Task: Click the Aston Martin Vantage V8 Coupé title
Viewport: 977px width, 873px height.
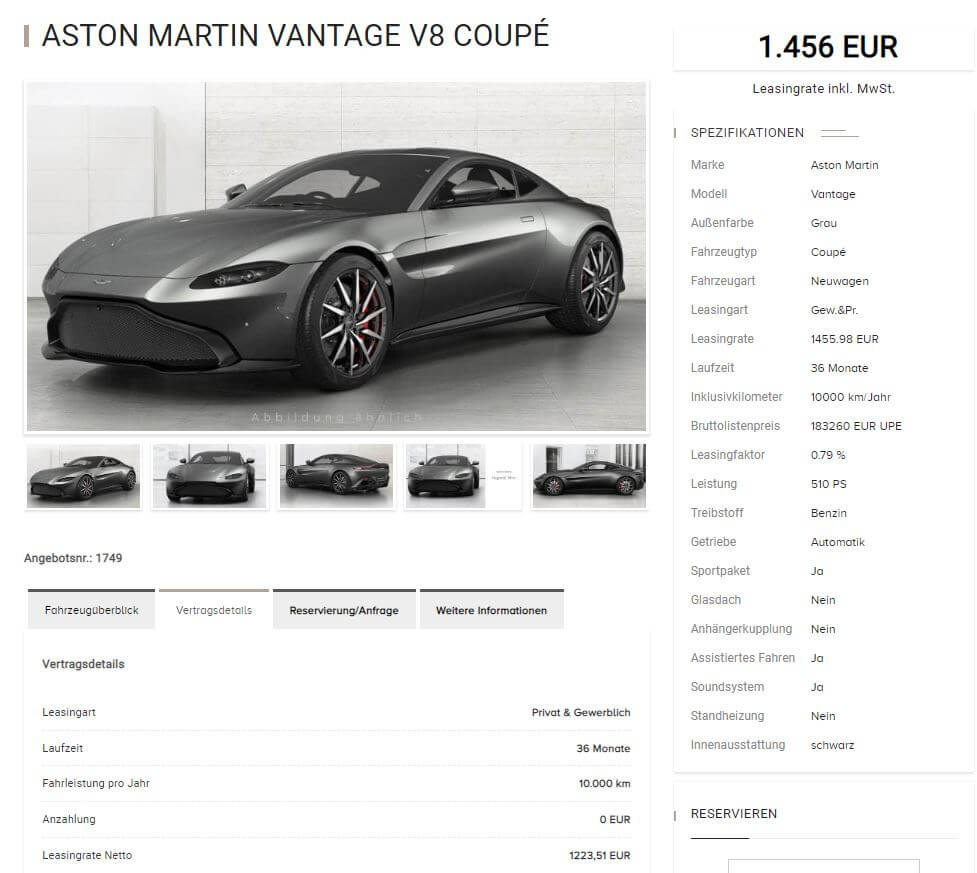Action: [x=295, y=35]
